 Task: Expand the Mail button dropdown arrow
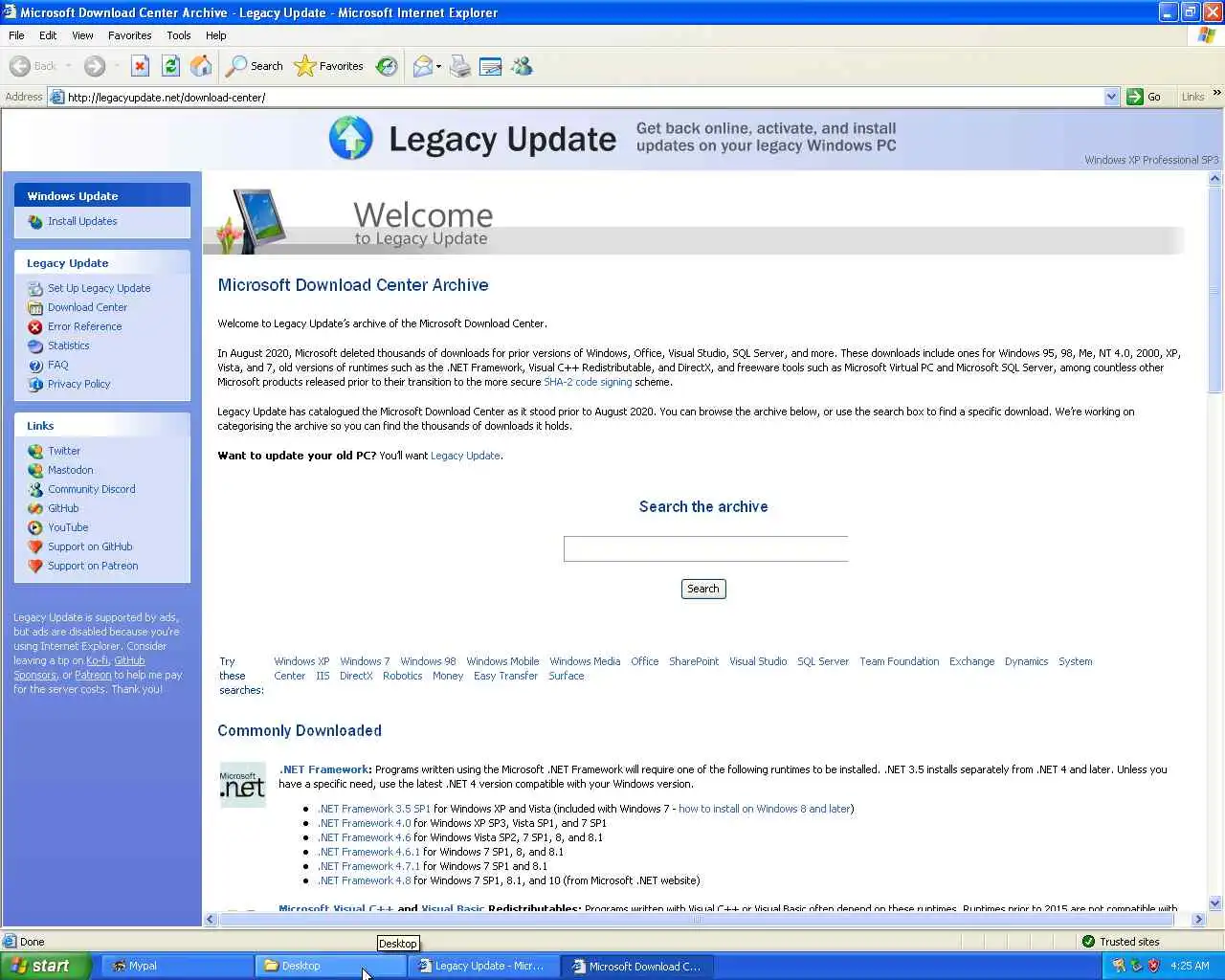click(439, 66)
